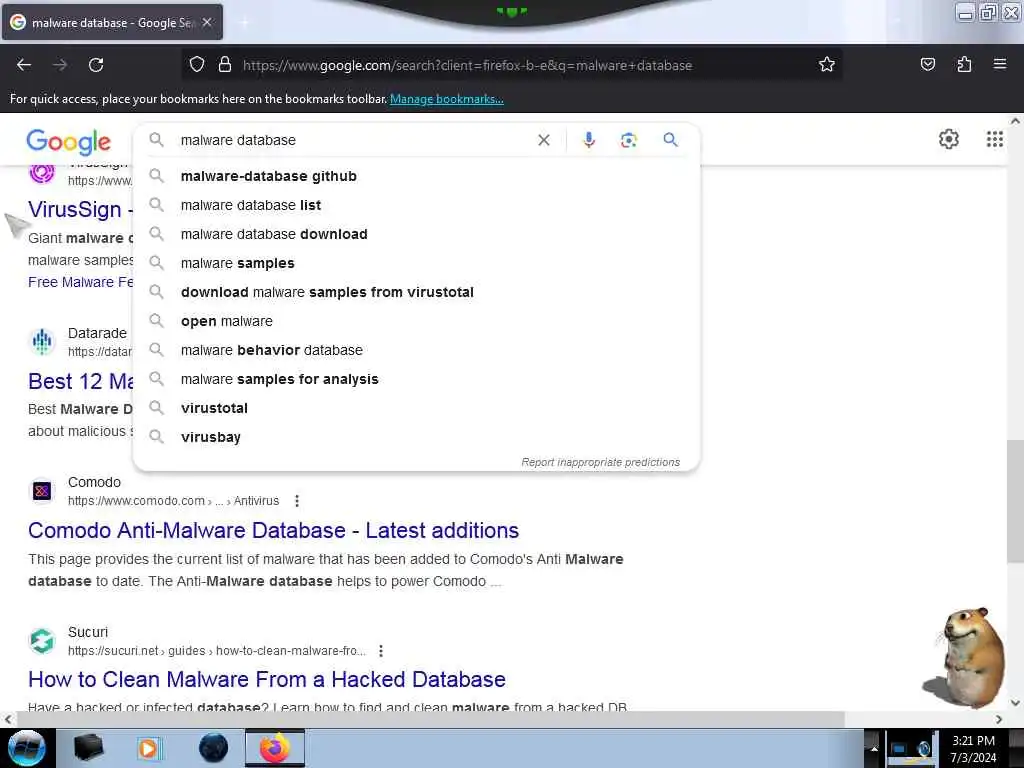1024x768 pixels.
Task: Open the Windows Start orb
Action: pyautogui.click(x=26, y=748)
